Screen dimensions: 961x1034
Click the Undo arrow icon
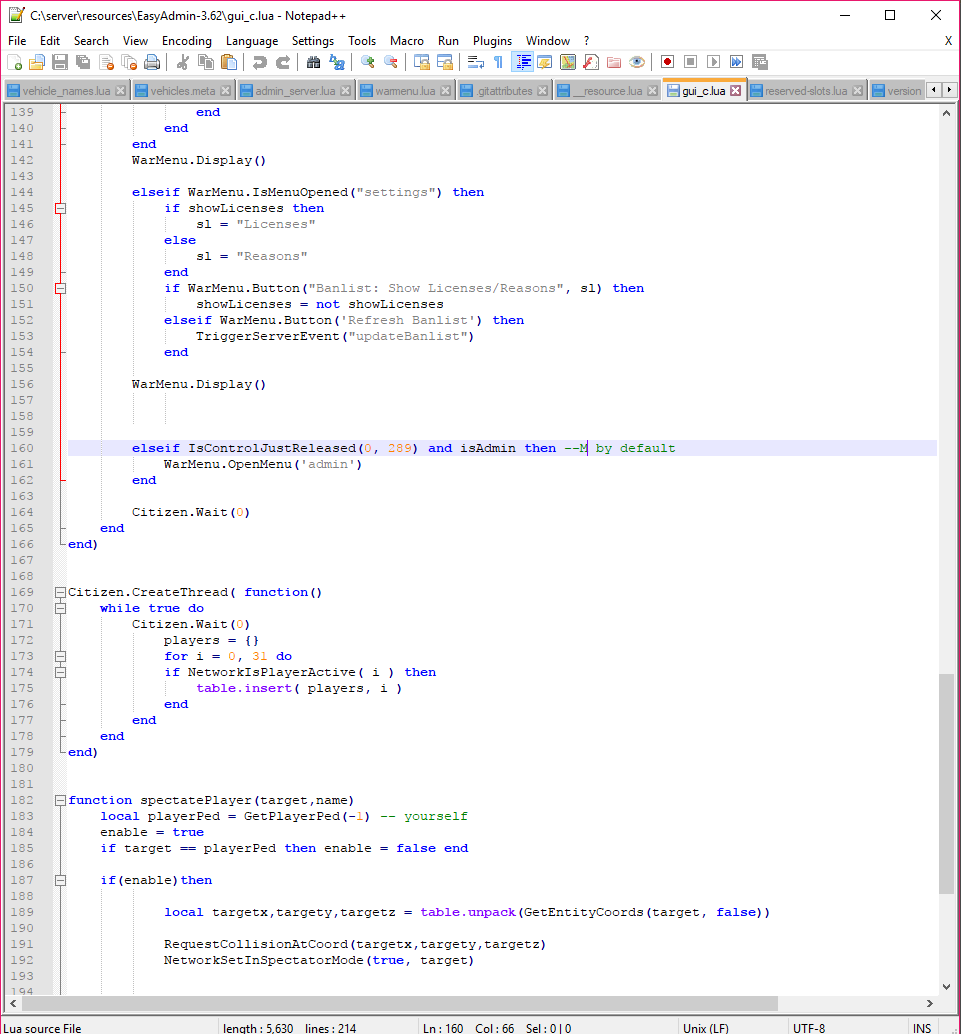259,62
